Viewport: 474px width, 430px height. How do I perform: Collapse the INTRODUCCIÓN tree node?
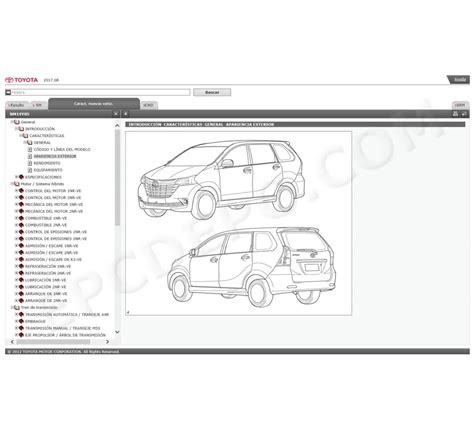click(x=16, y=129)
